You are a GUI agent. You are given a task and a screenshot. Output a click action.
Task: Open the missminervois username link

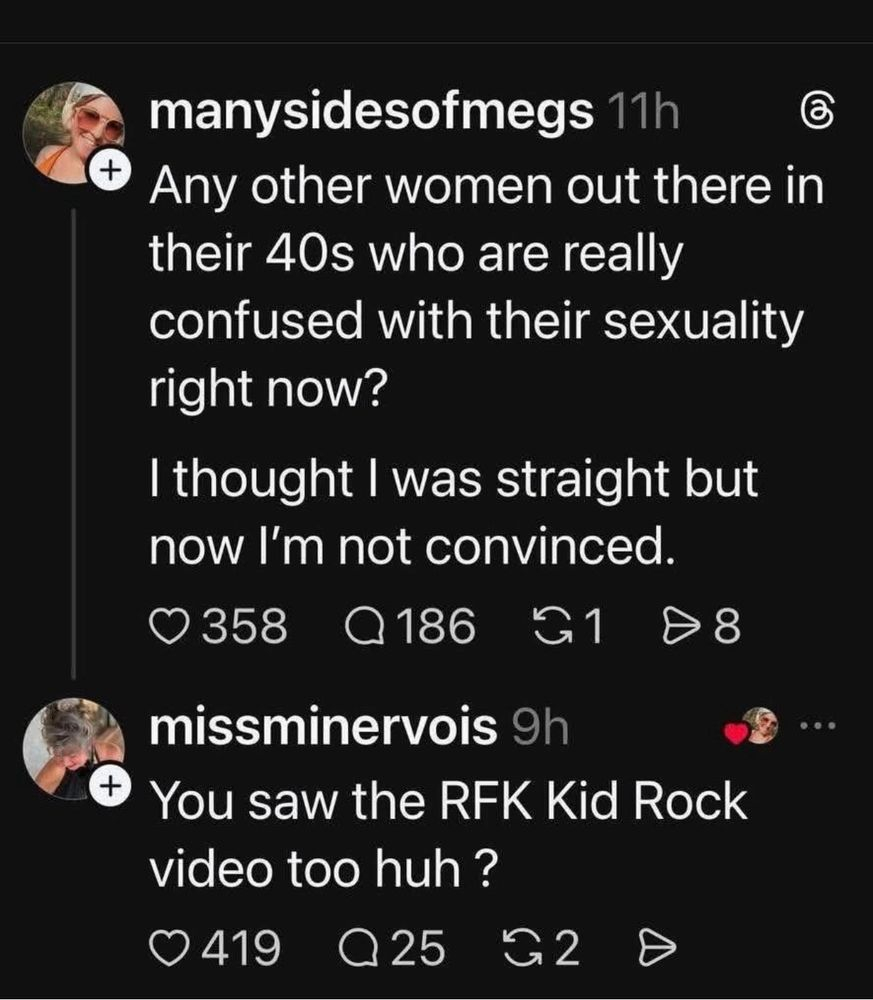pyautogui.click(x=322, y=729)
